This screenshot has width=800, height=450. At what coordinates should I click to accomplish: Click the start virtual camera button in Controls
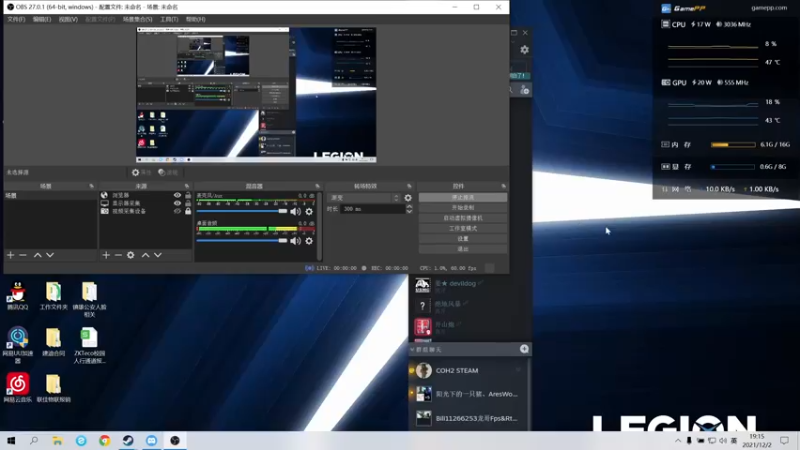pyautogui.click(x=463, y=218)
